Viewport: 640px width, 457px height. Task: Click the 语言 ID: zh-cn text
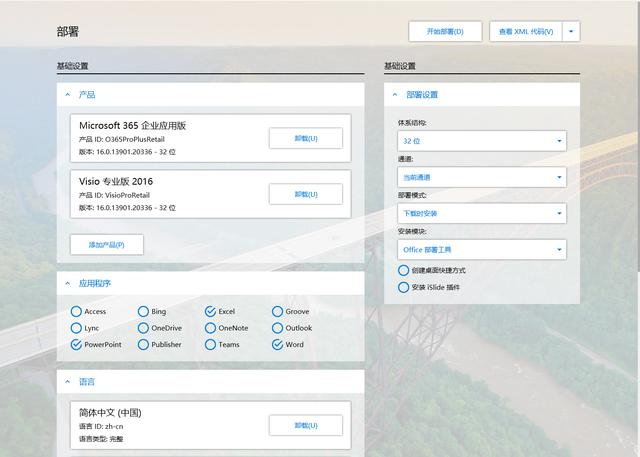101,426
